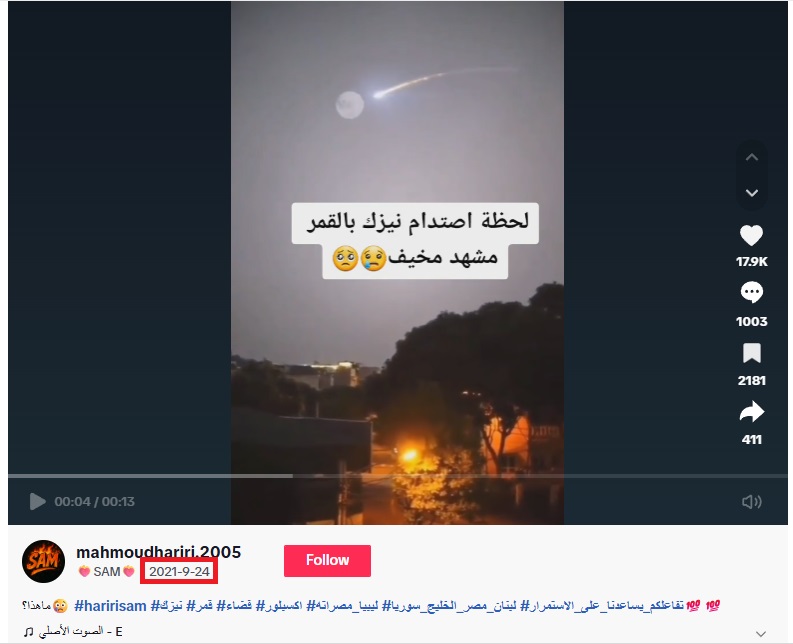Open comments via speech bubble icon
Screen dimensions: 793x644
tap(751, 292)
